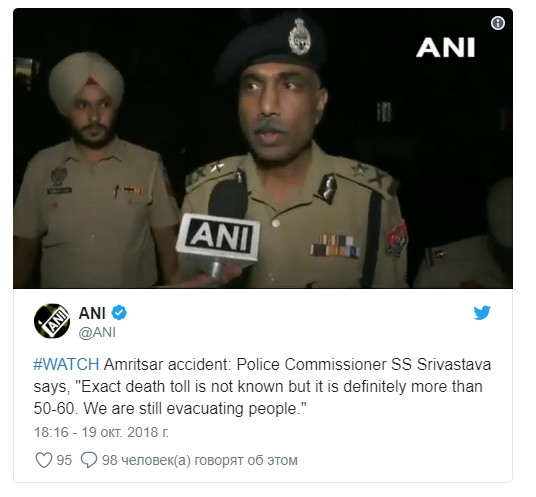The width and height of the screenshot is (536, 497).
Task: Click the ANI watermark on video
Action: click(445, 48)
